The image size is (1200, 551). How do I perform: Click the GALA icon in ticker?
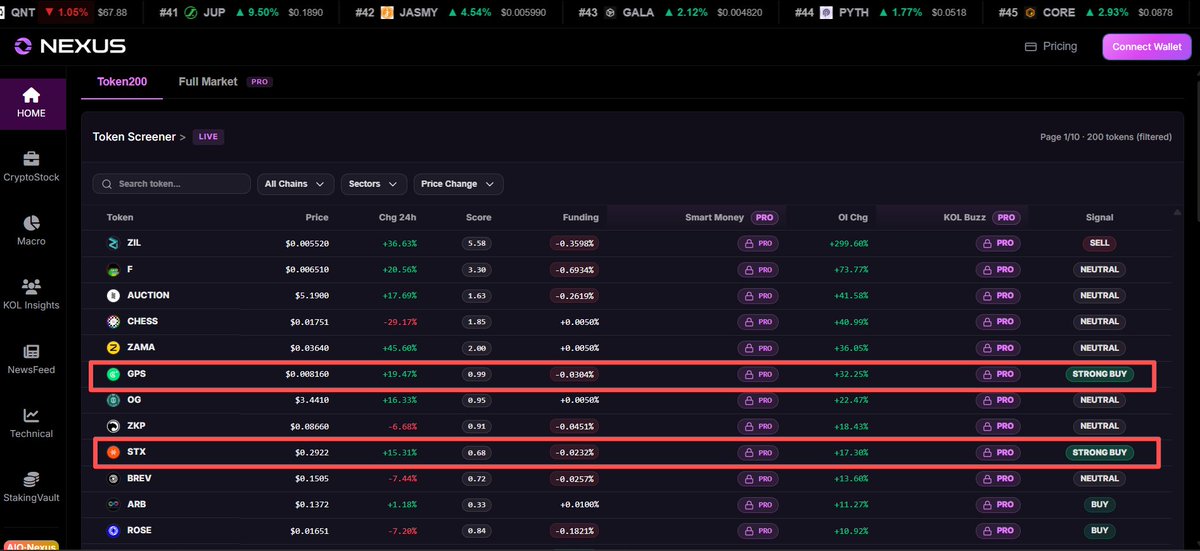point(609,13)
